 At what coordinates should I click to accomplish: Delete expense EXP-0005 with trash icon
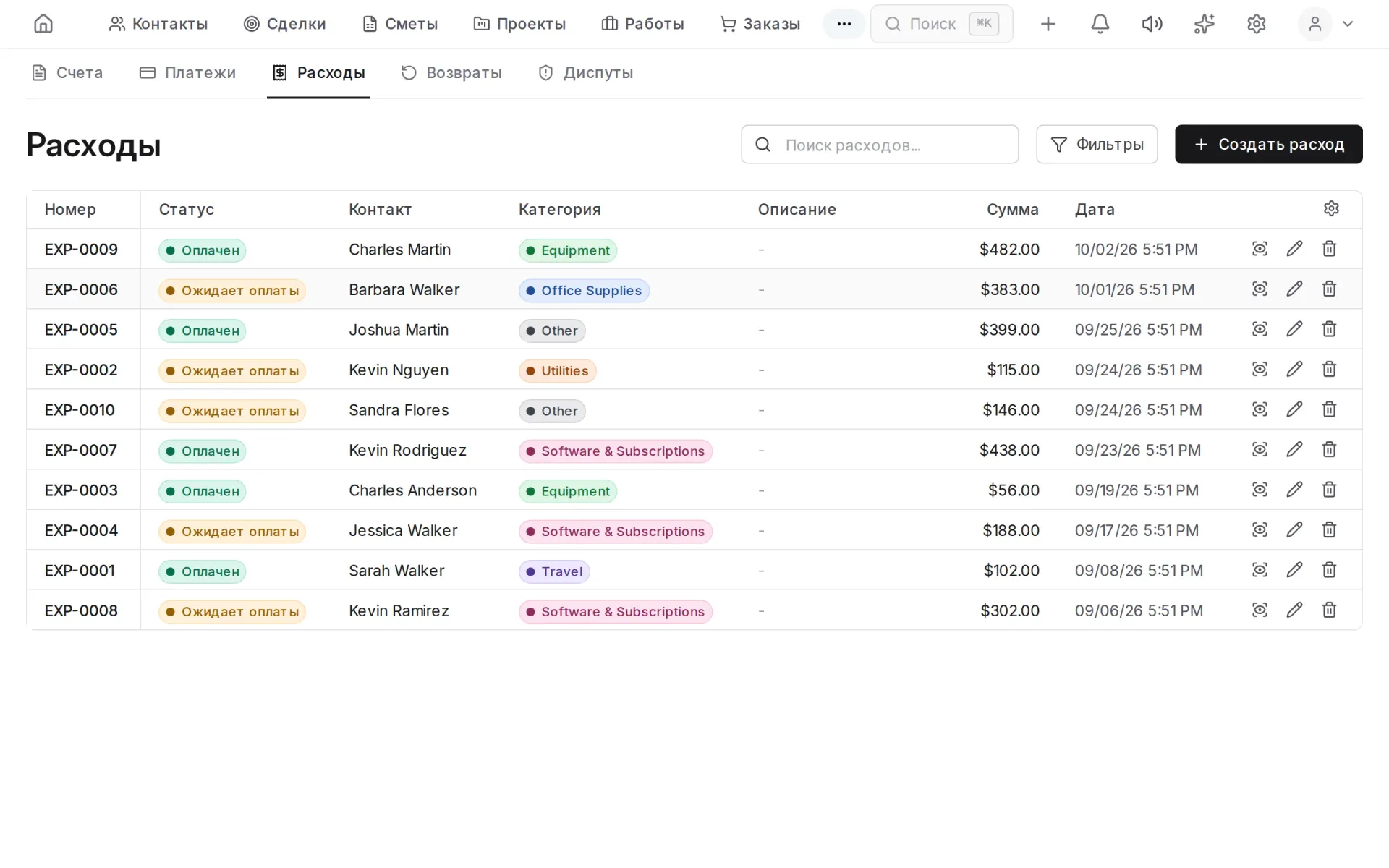coord(1329,329)
